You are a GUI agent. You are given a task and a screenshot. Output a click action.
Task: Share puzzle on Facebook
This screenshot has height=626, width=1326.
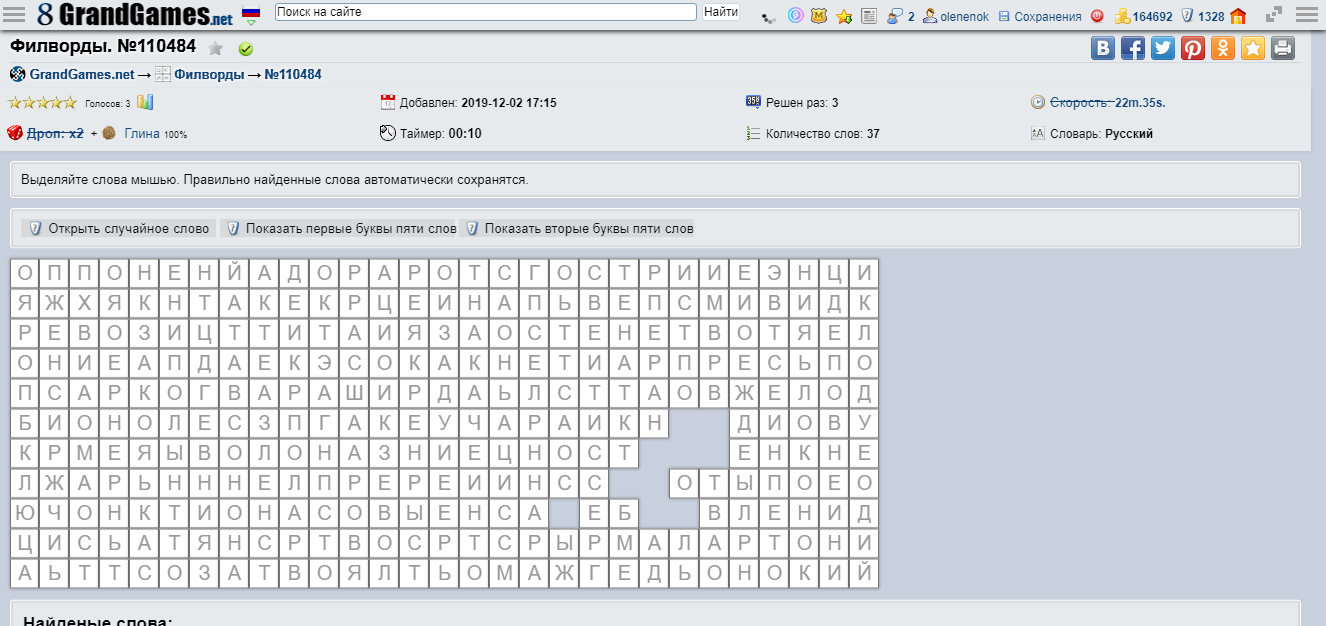coord(1133,48)
